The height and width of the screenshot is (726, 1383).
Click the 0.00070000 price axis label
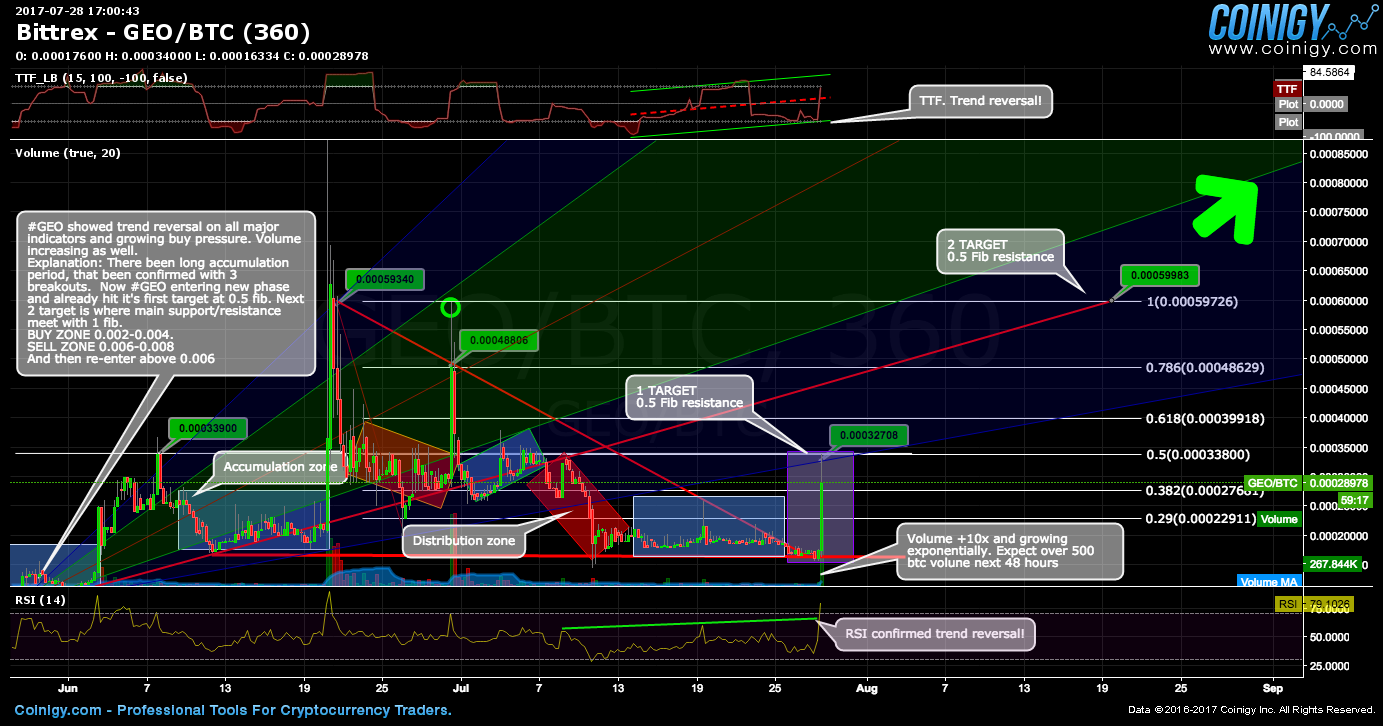pyautogui.click(x=1338, y=242)
